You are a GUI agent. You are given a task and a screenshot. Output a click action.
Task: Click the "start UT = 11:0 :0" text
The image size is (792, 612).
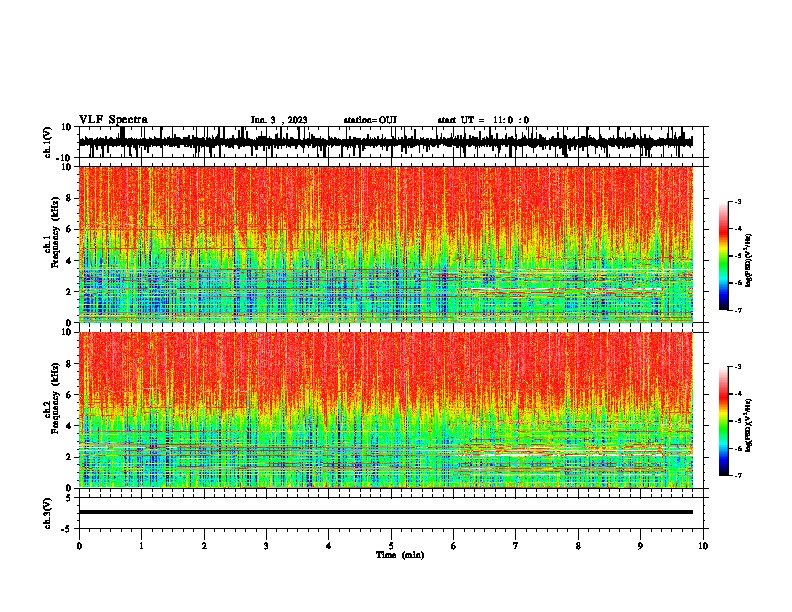pyautogui.click(x=483, y=120)
